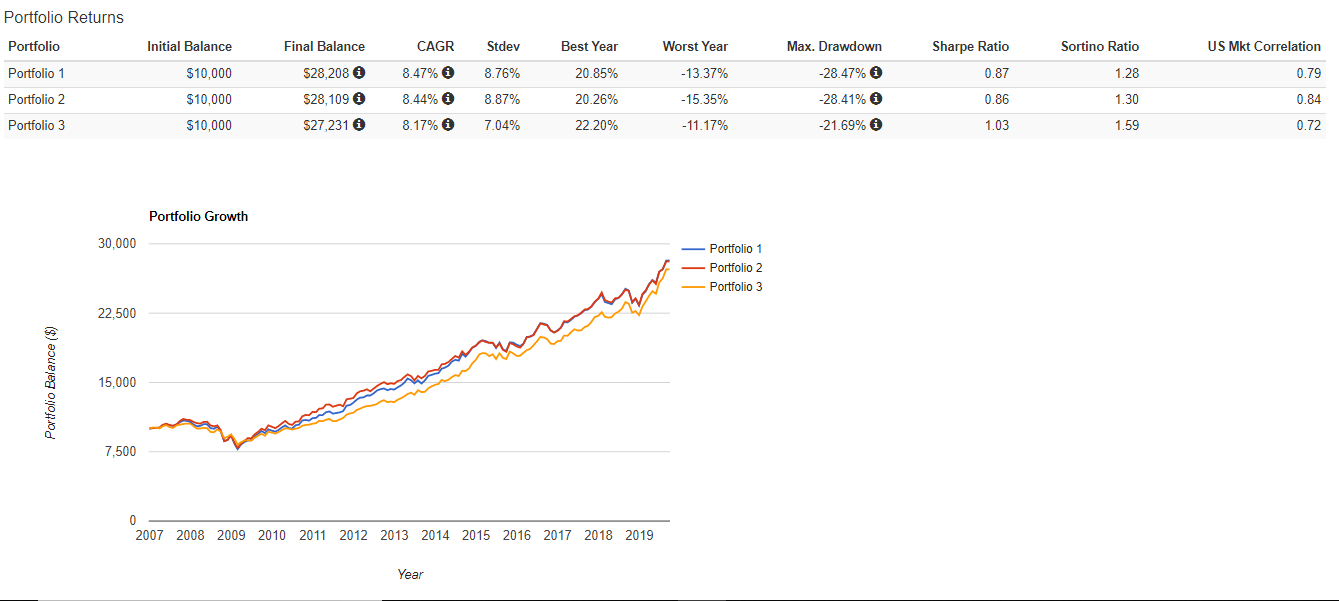Open info icon next to 8.44% CAGR
This screenshot has width=1339, height=601.
click(x=448, y=99)
